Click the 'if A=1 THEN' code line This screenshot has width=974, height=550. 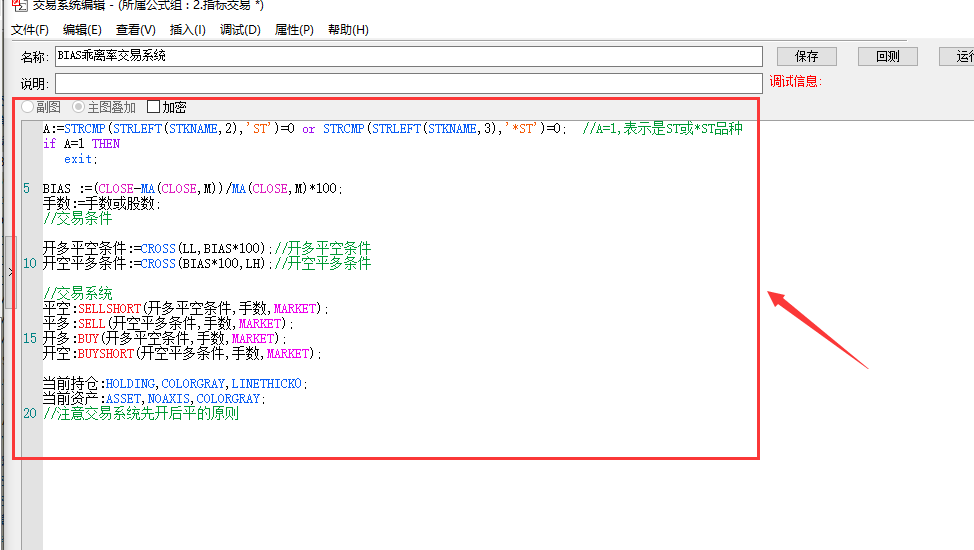pyautogui.click(x=81, y=144)
